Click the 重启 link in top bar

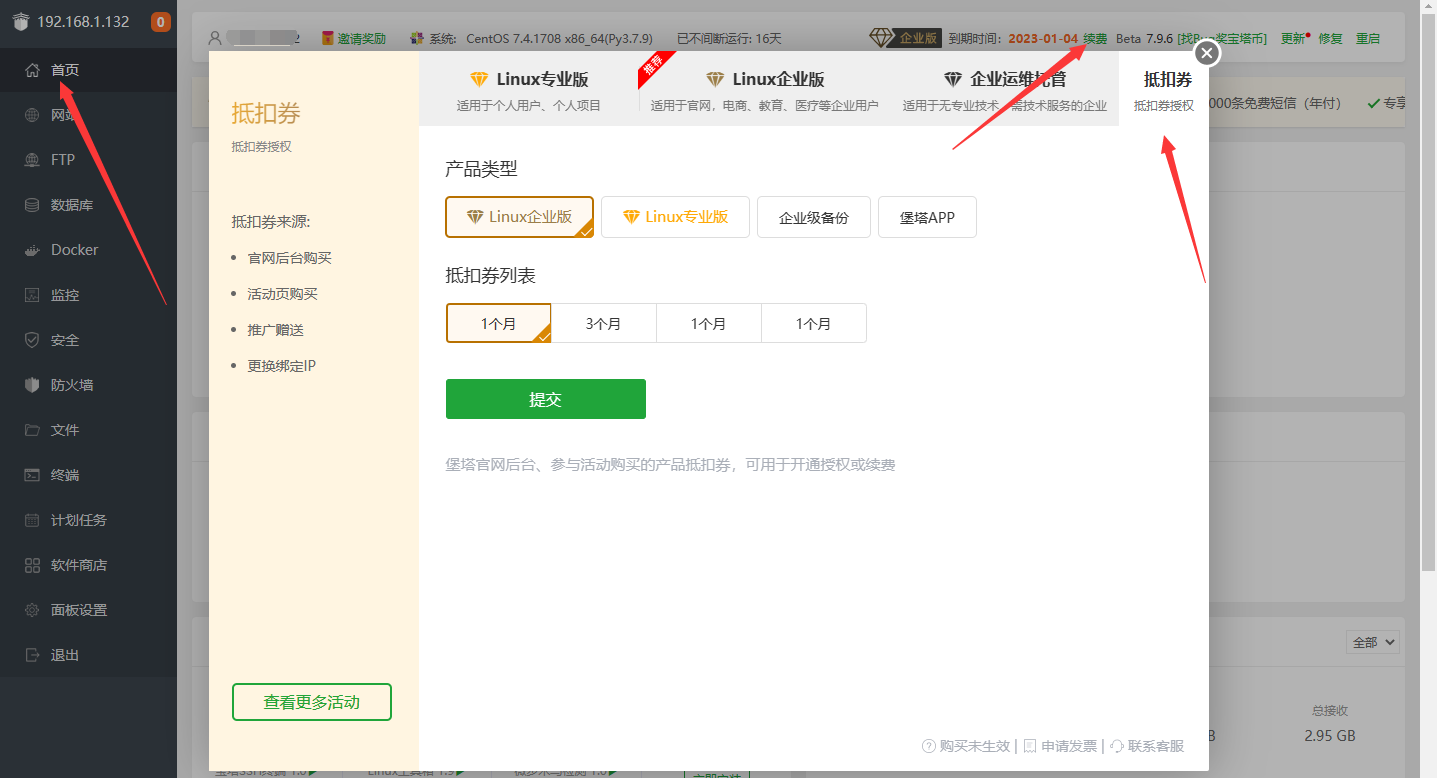tap(1368, 38)
